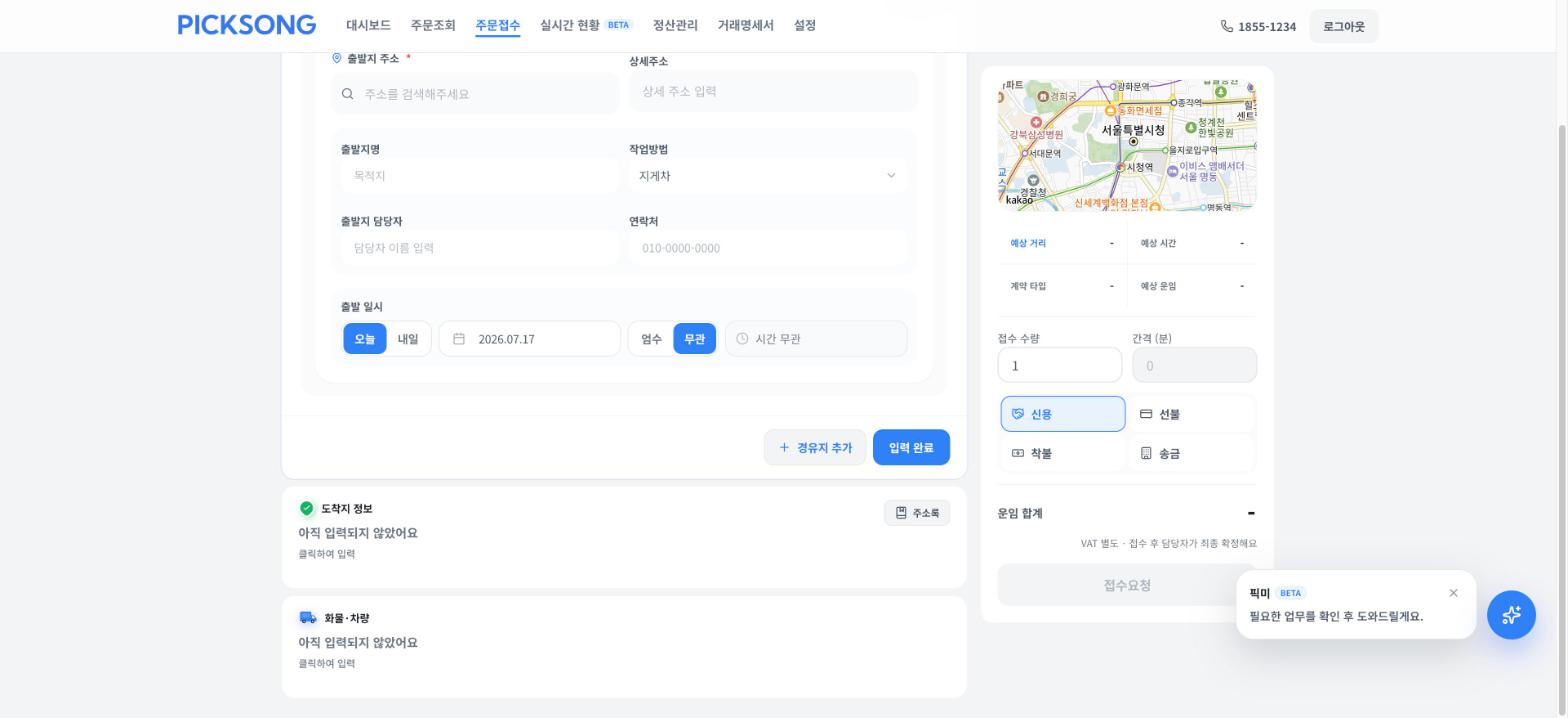Click the handshake icon in 신용
This screenshot has width=1568, height=718.
tap(1018, 414)
